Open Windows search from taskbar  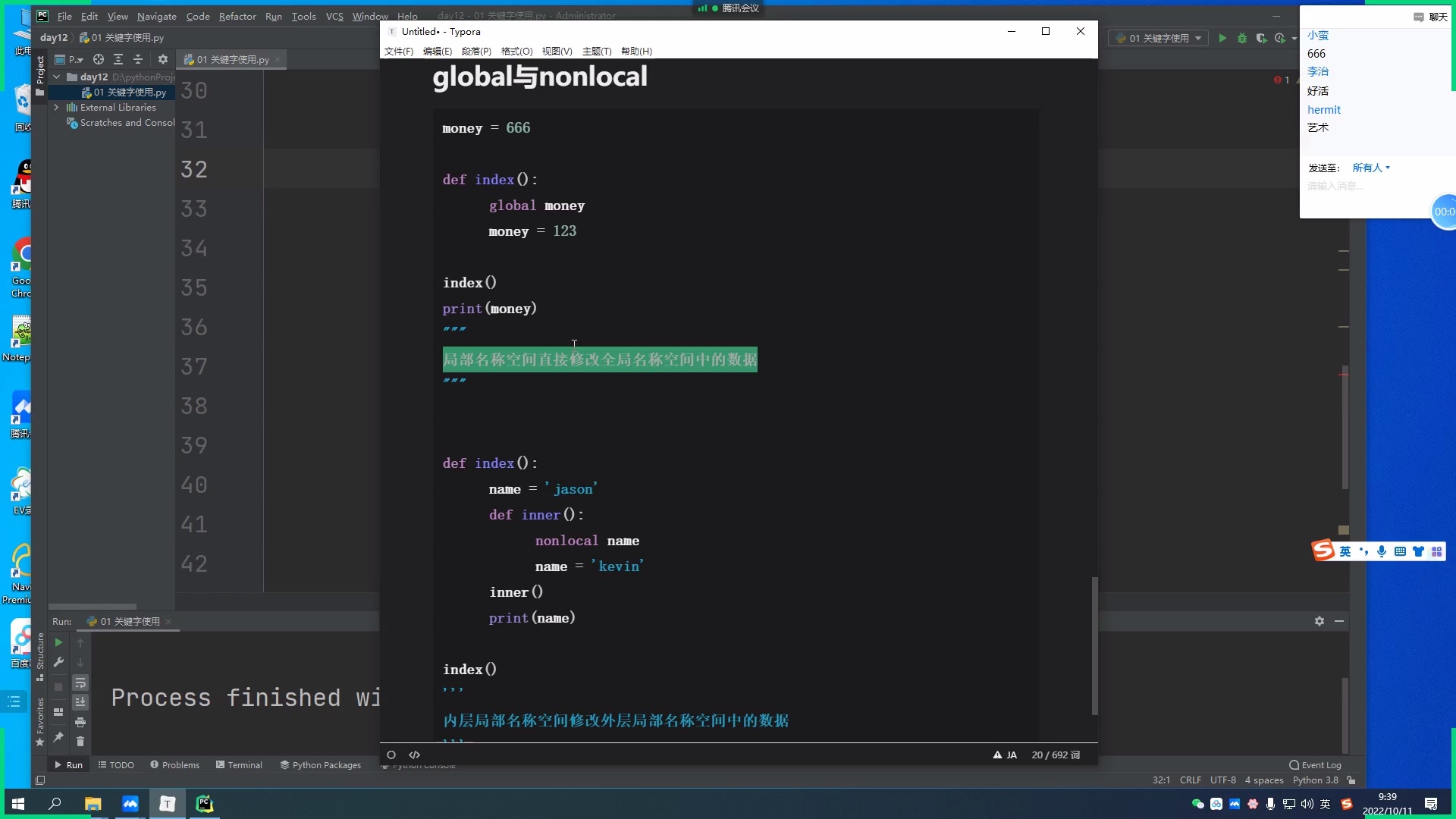pos(54,804)
